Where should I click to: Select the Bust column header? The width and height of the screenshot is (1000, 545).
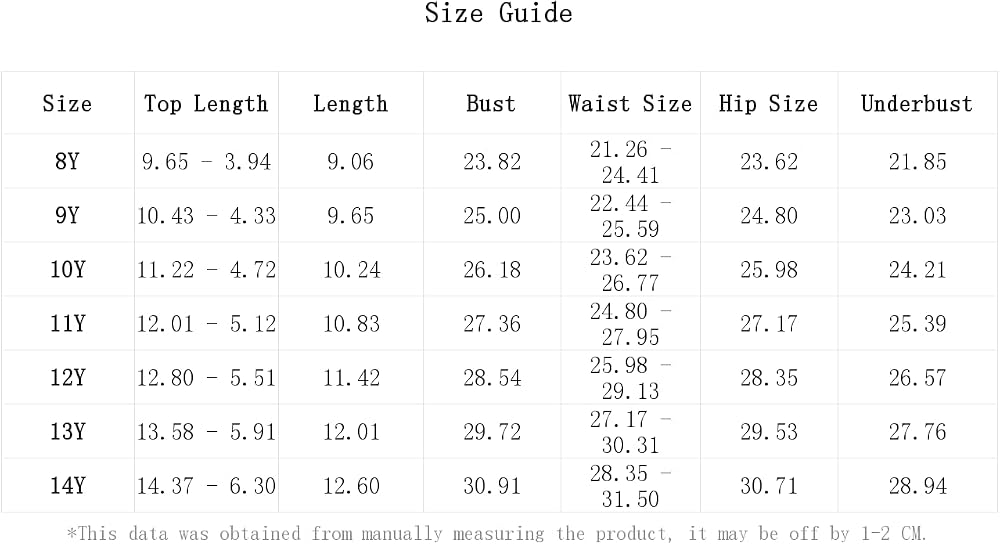point(491,104)
